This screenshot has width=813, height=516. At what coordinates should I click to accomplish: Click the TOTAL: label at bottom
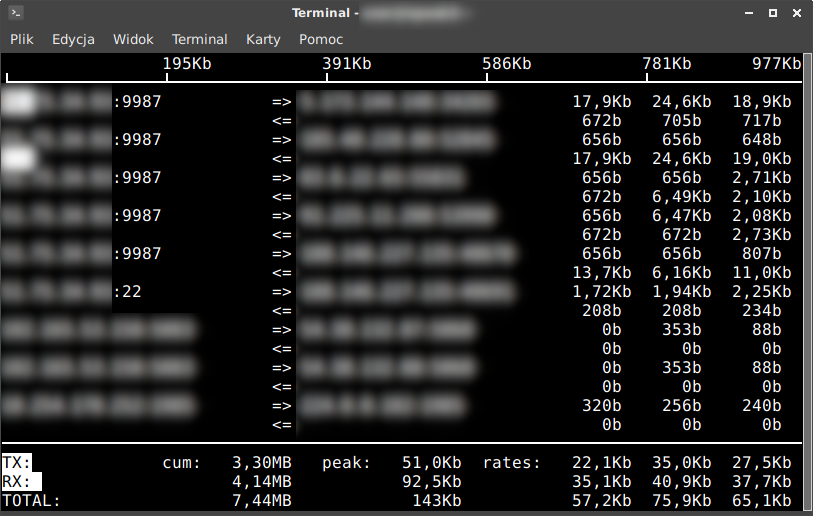[x=31, y=501]
